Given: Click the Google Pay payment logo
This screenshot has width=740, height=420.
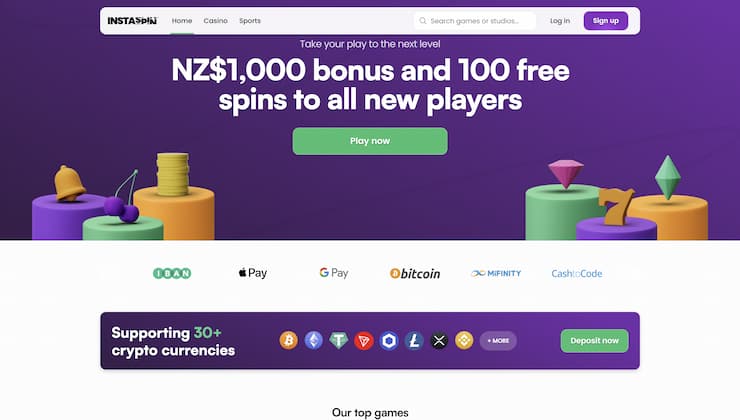Looking at the screenshot, I should tap(333, 273).
